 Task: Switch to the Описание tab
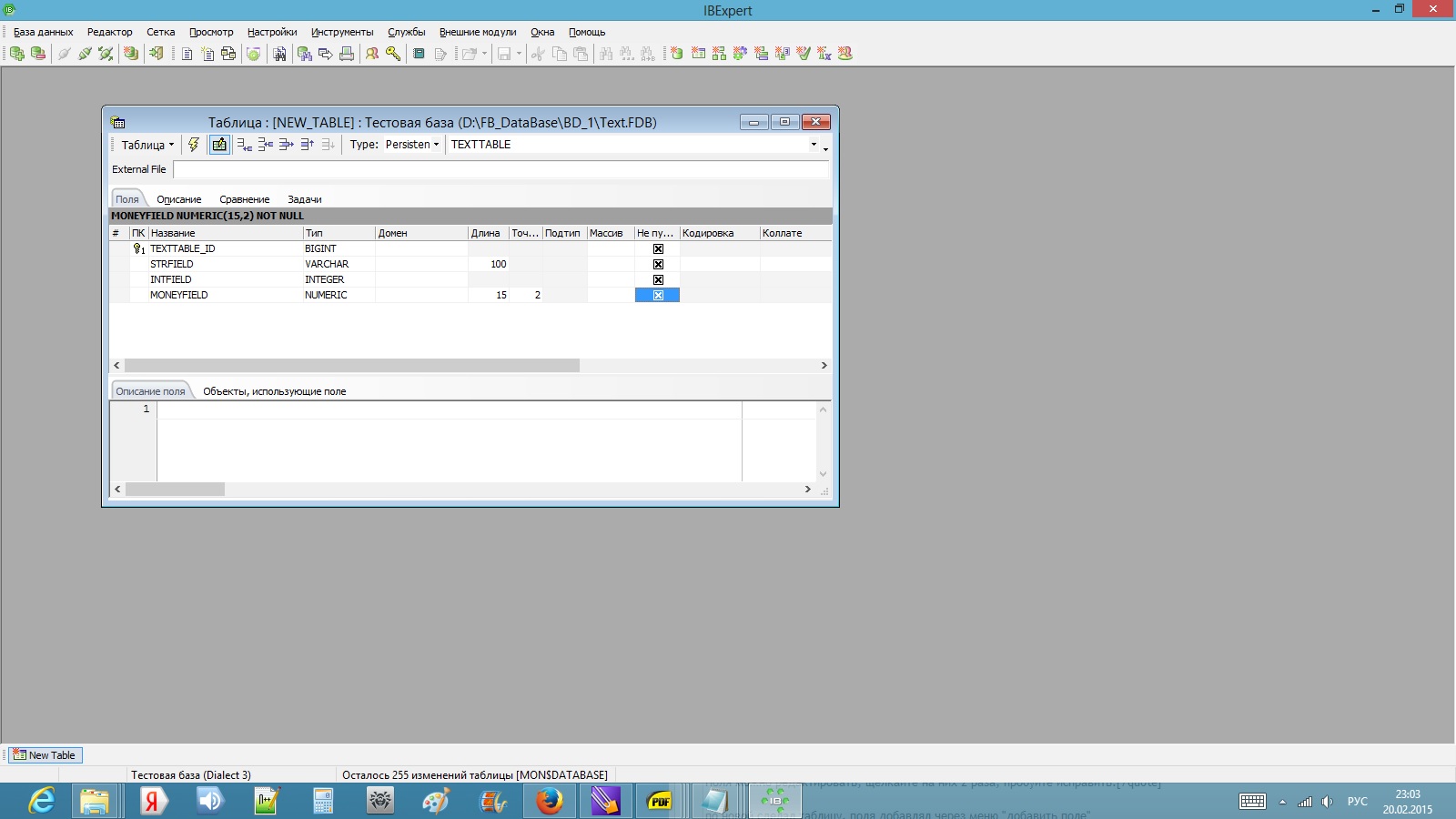[x=178, y=199]
